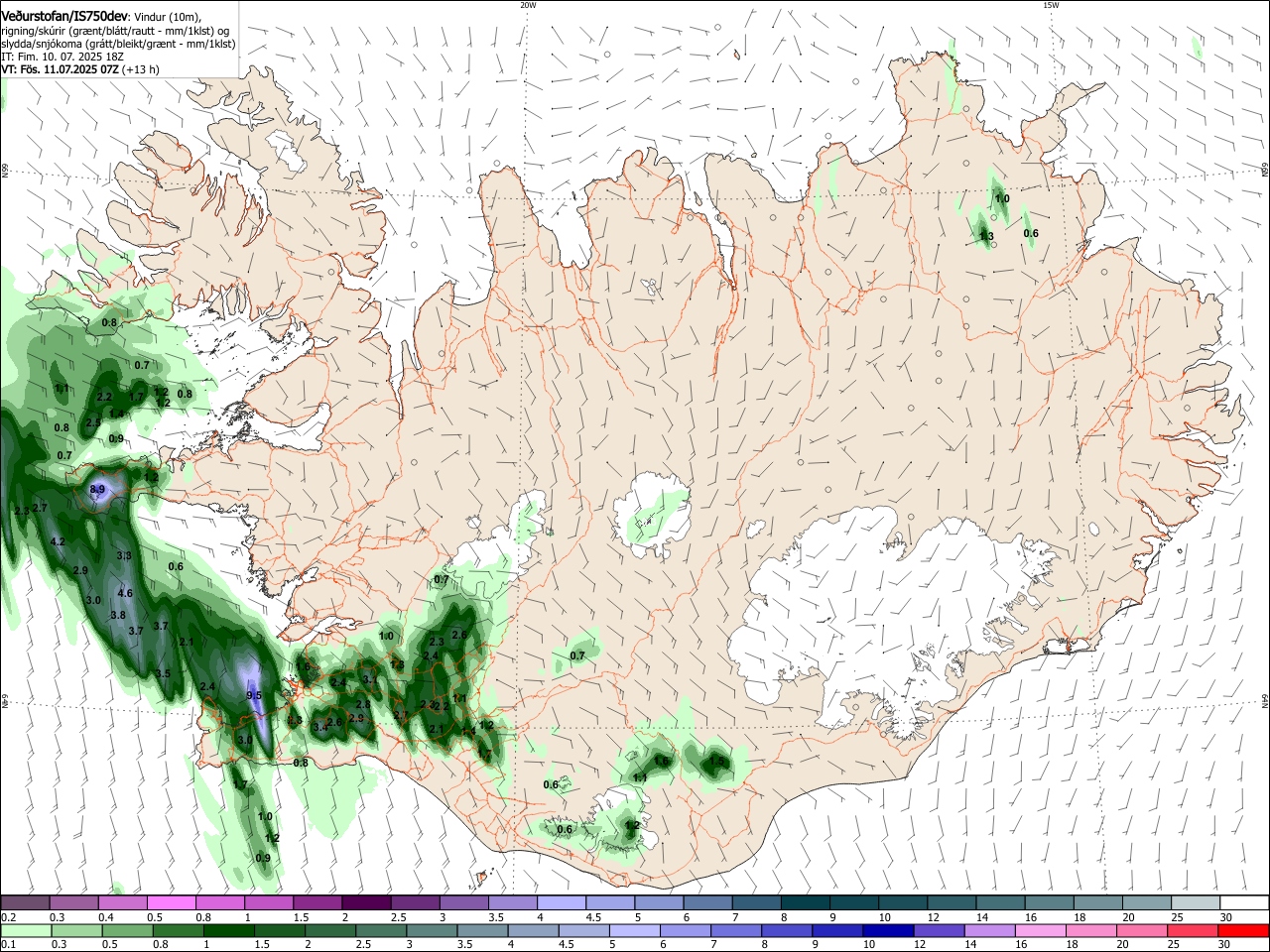The width and height of the screenshot is (1270, 952).
Task: Click the 0.2 label in the upper legend row
Action: coord(8,917)
